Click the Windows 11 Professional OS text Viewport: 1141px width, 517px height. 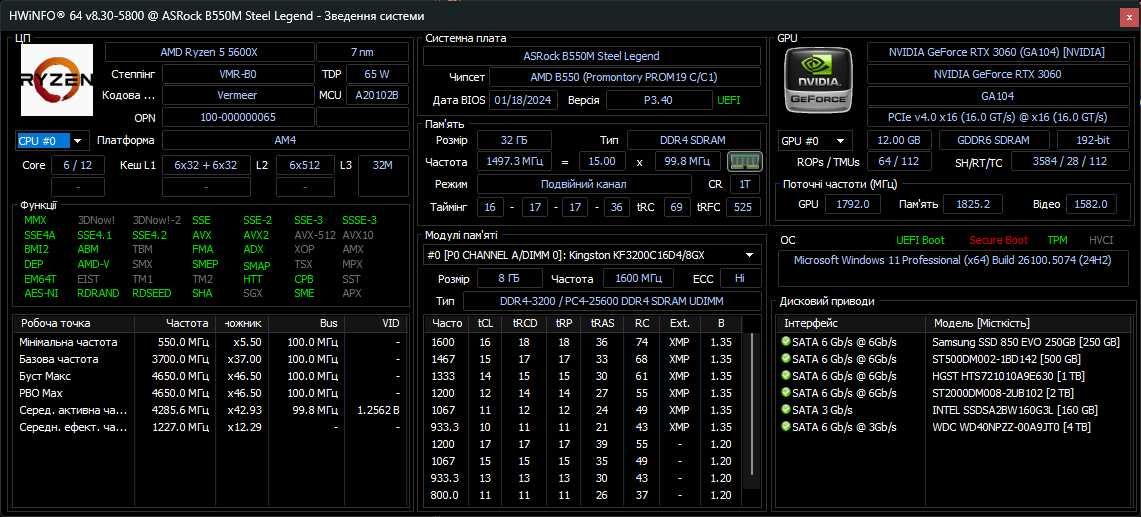(953, 260)
